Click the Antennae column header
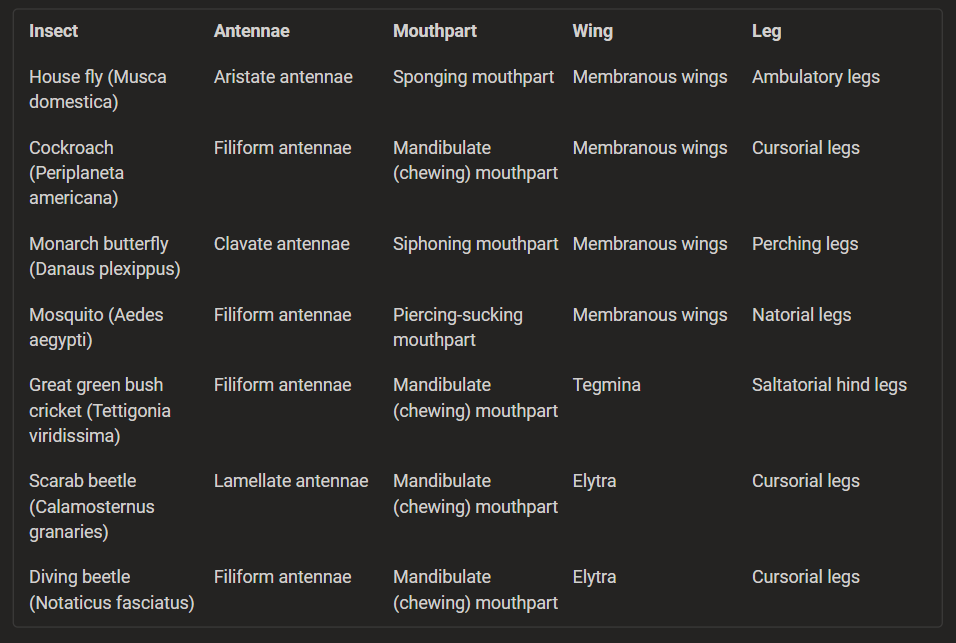The width and height of the screenshot is (956, 643). click(251, 31)
